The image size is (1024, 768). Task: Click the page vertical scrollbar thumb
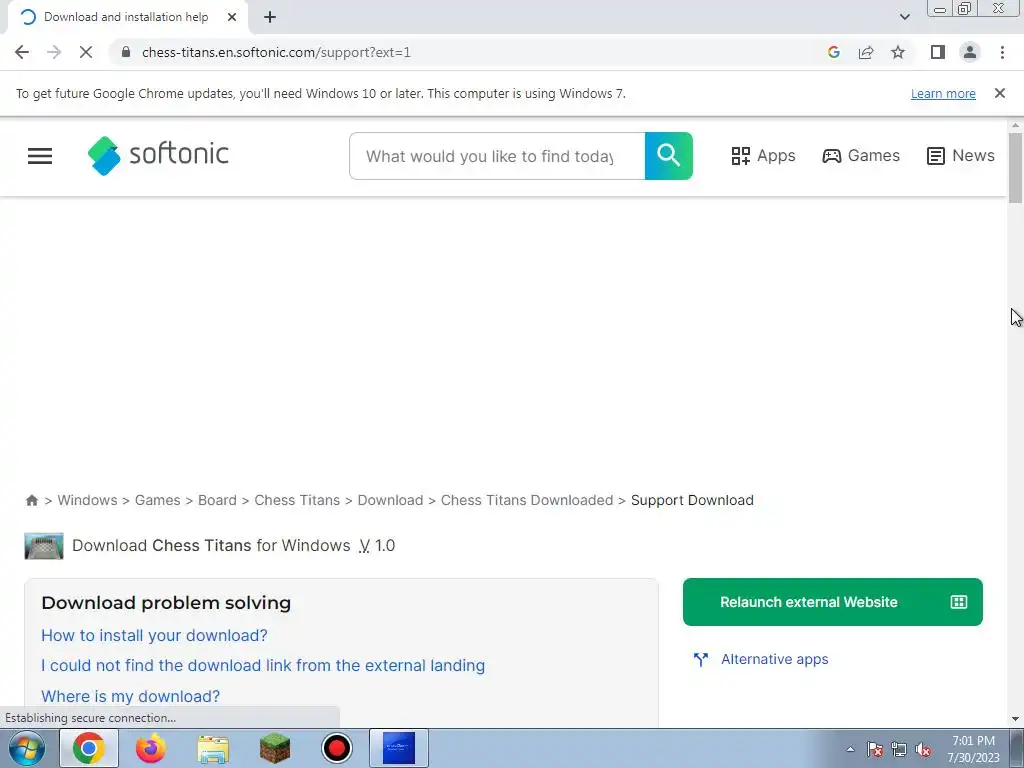click(x=1015, y=168)
